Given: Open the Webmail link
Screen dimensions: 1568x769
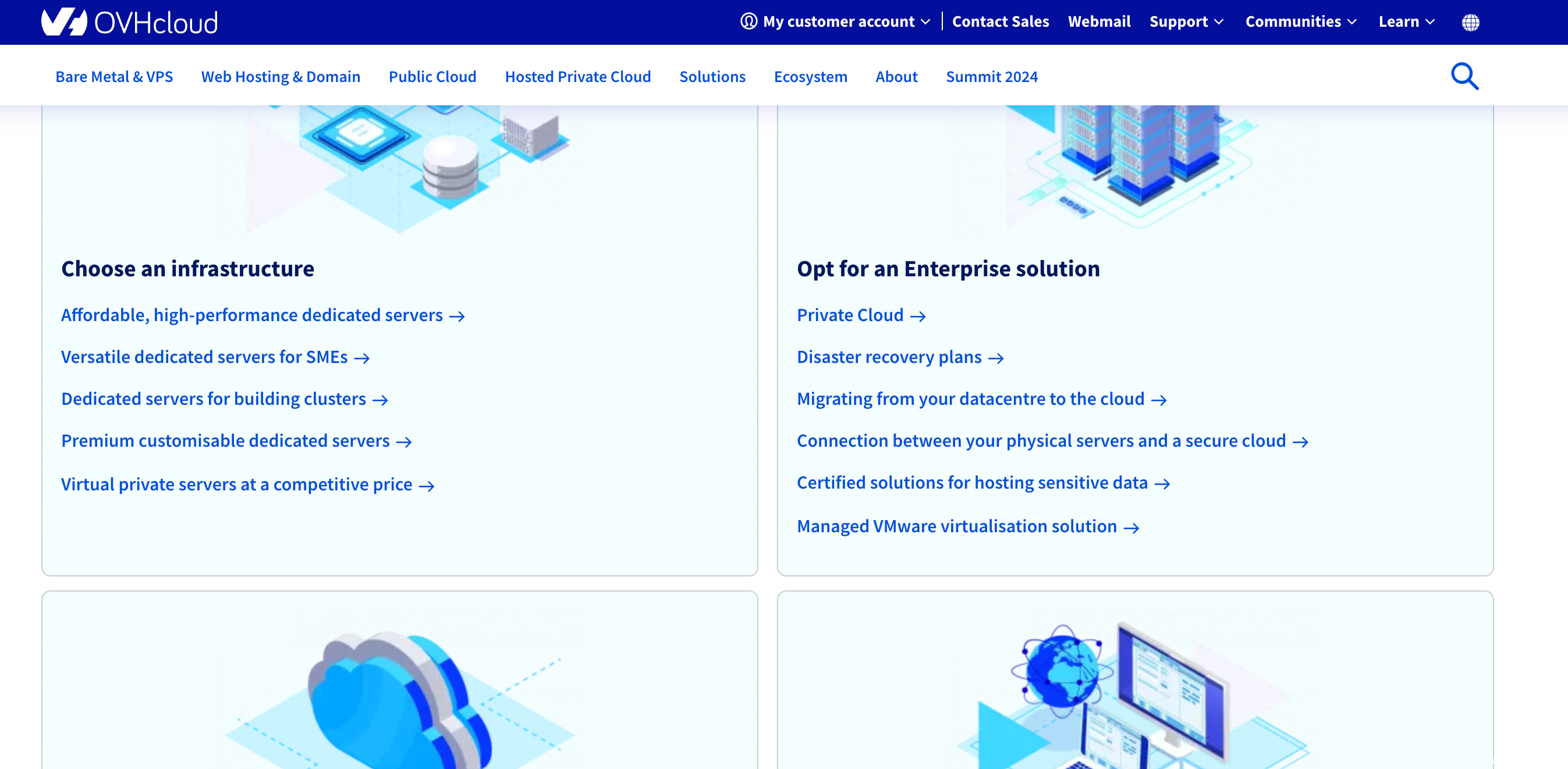Looking at the screenshot, I should [1099, 22].
